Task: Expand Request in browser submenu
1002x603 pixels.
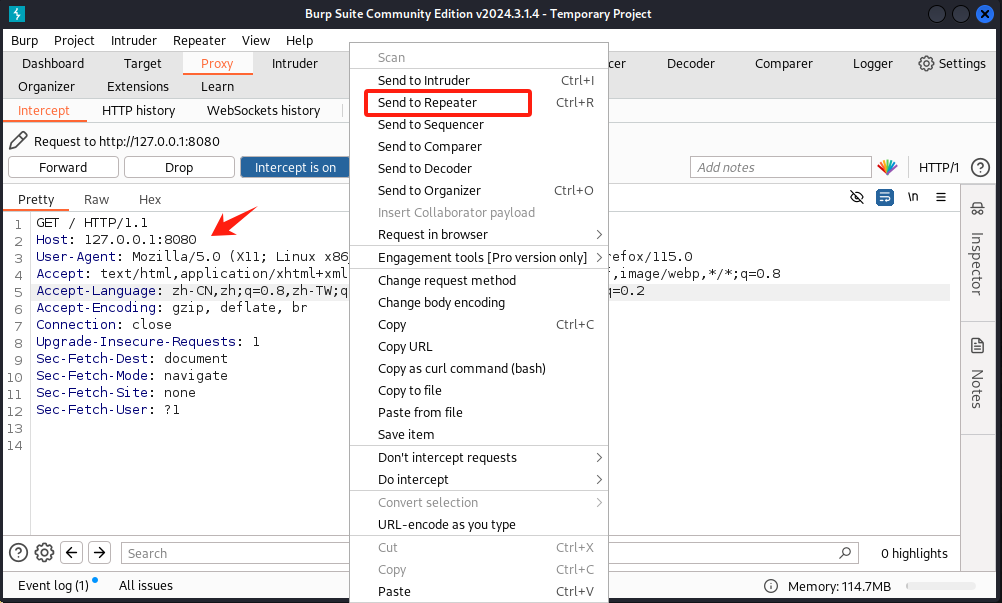Action: [479, 234]
